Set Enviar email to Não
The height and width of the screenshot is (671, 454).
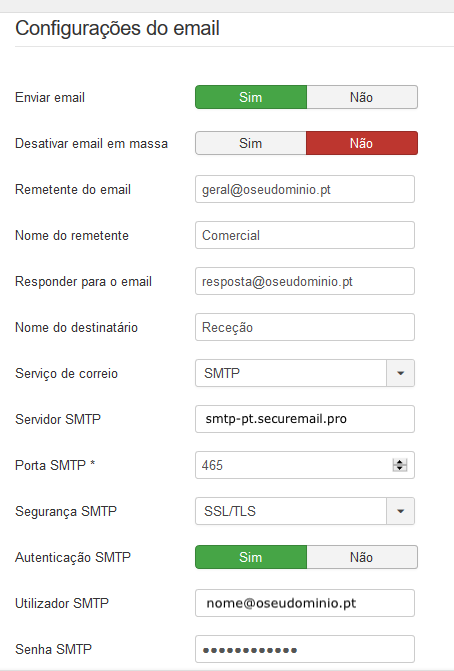pos(362,97)
